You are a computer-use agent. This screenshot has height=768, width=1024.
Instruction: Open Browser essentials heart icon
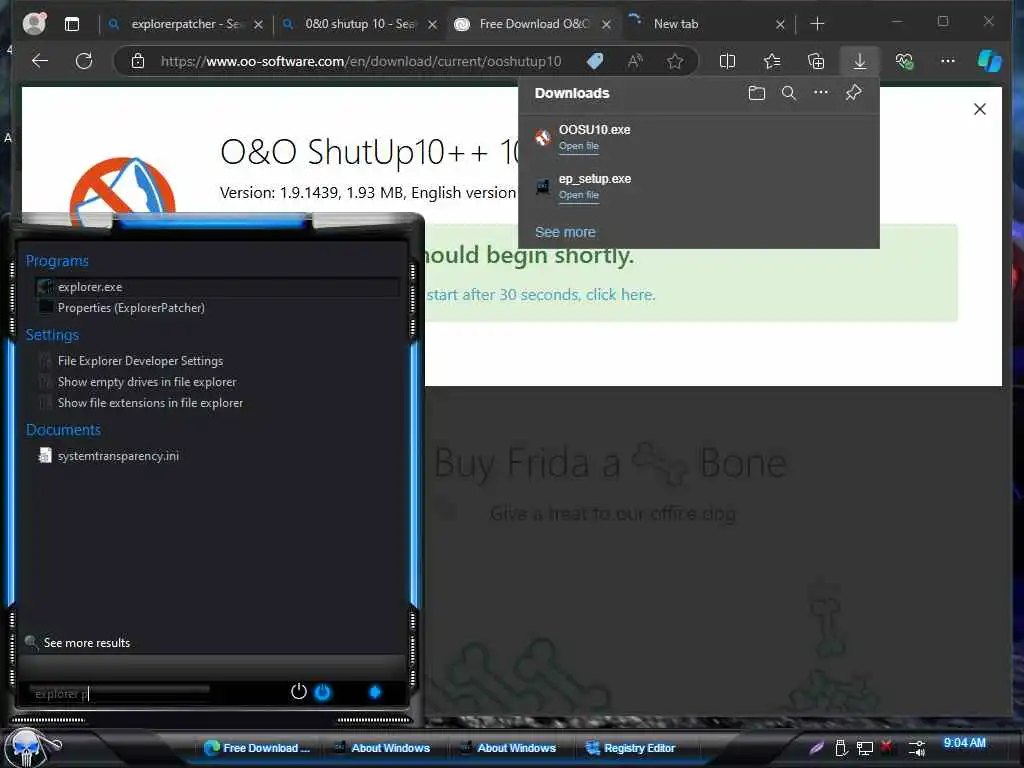pos(904,61)
